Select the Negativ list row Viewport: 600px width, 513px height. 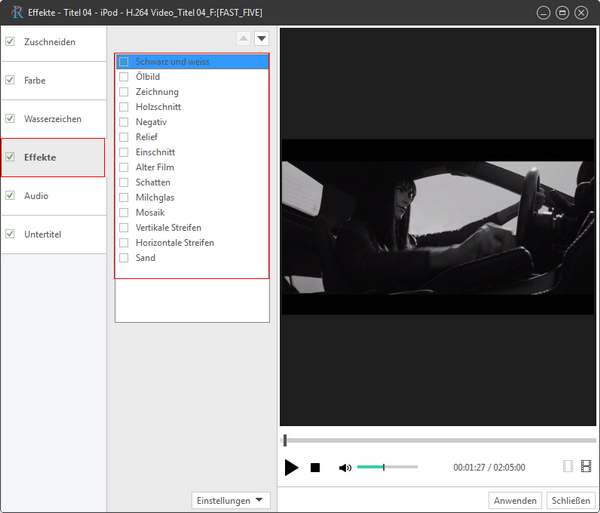tap(192, 122)
